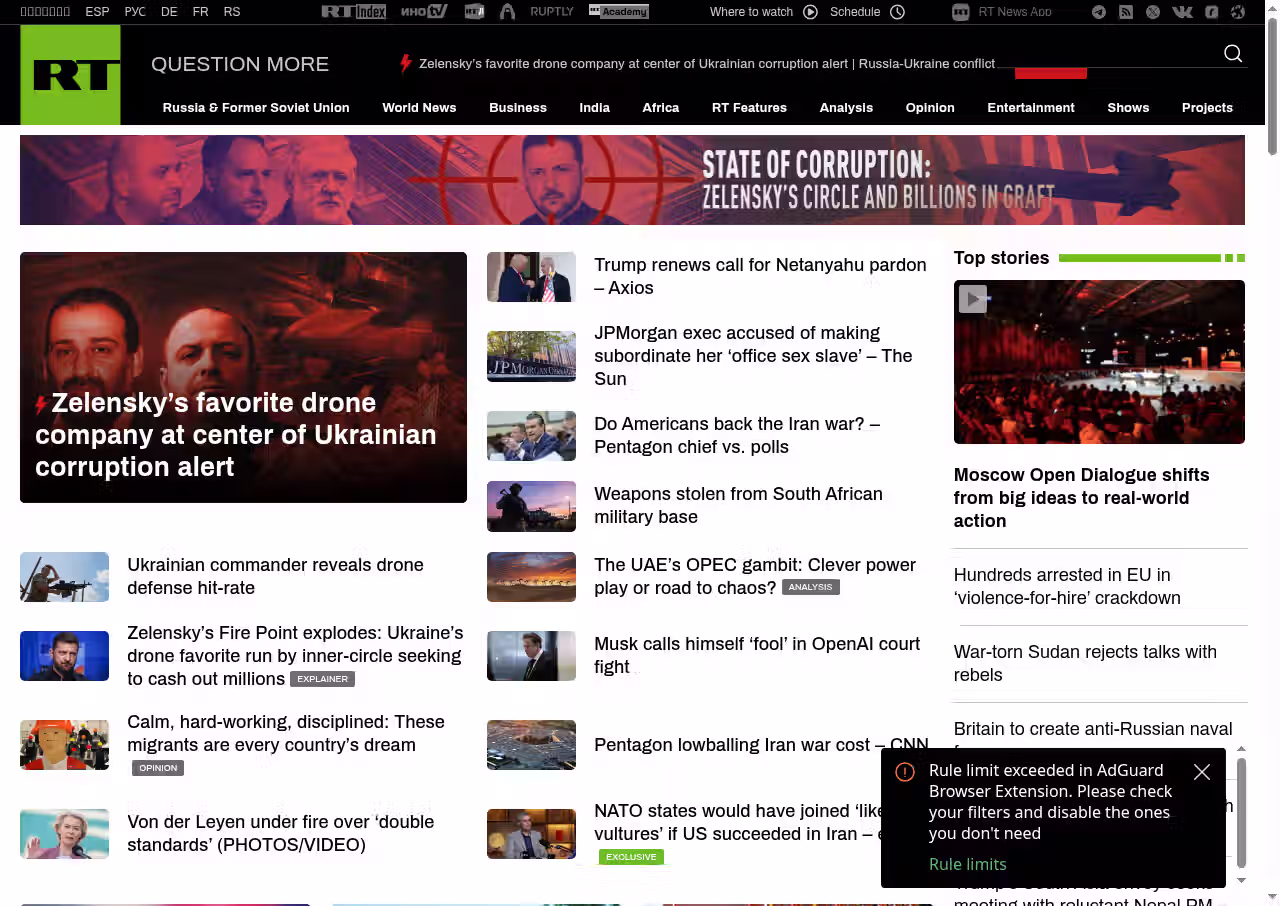1280x906 pixels.
Task: Click the Top stories list scrollbar
Action: pos(1241,810)
